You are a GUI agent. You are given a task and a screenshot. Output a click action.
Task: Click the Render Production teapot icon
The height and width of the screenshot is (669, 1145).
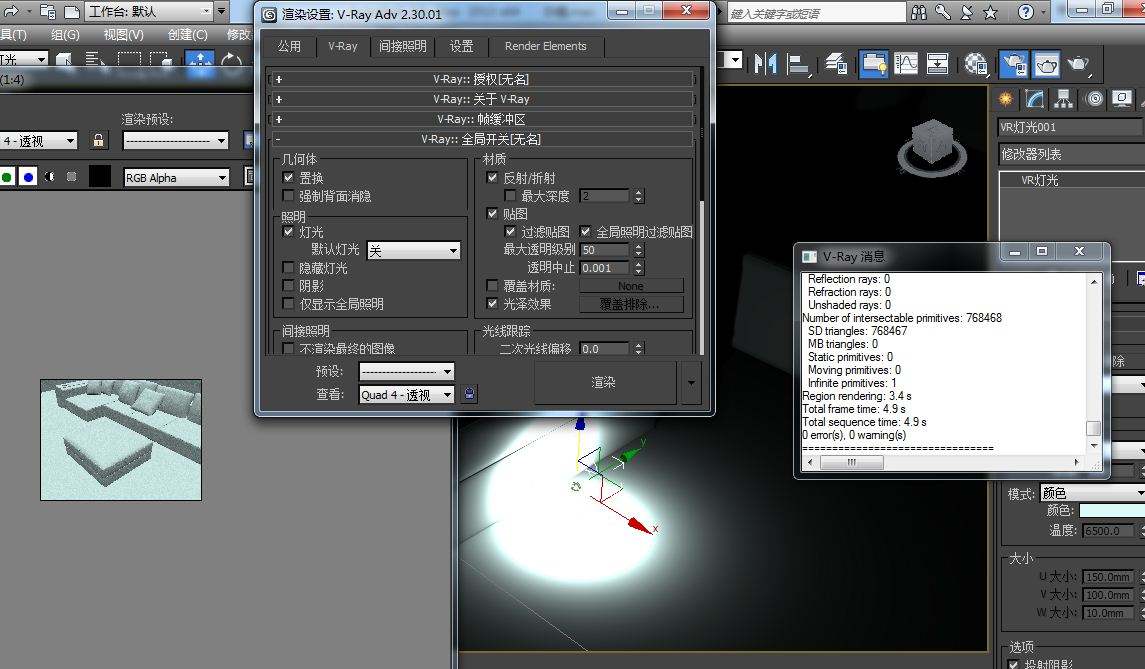[x=1079, y=64]
